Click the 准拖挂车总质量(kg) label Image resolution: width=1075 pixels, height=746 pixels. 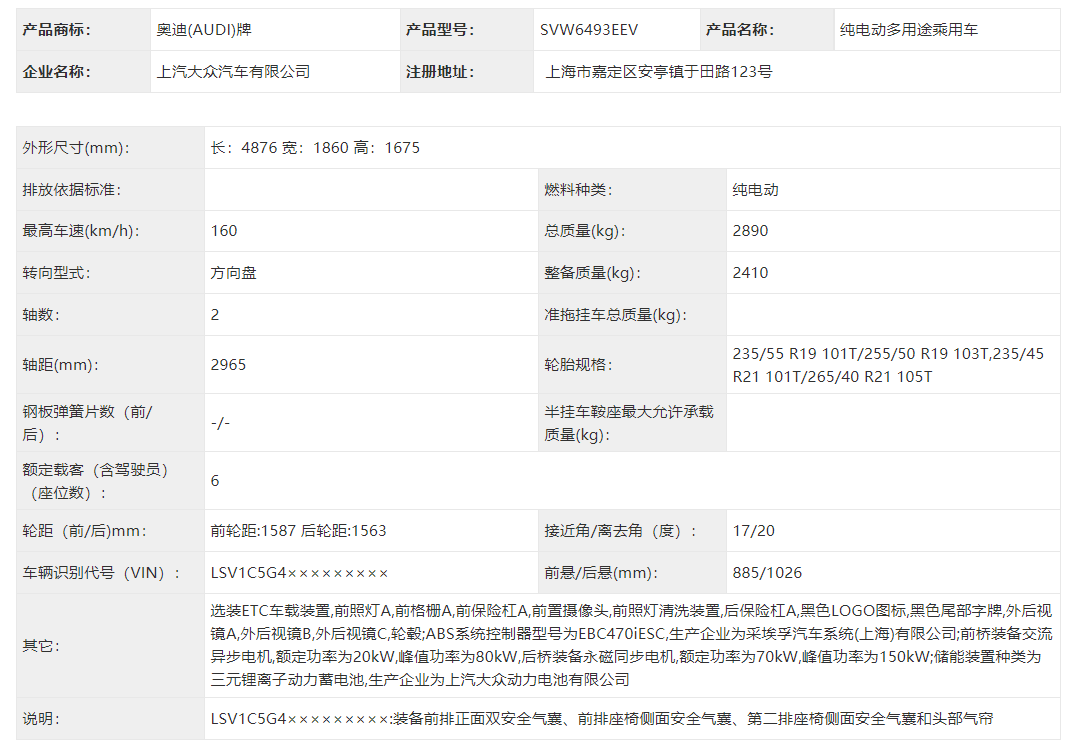tap(615, 315)
